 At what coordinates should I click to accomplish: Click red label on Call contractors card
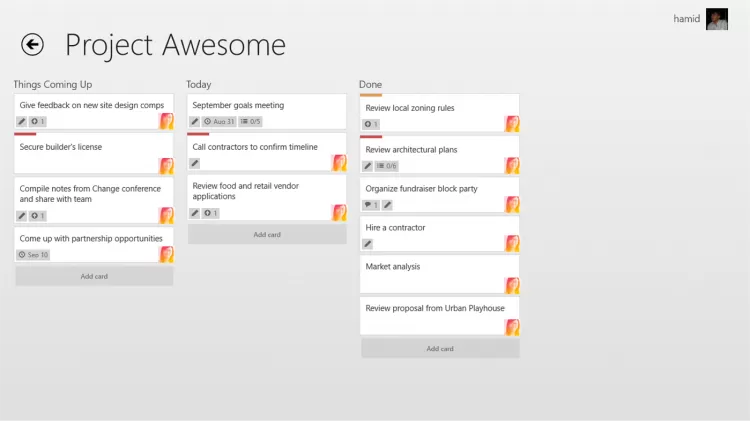tap(199, 134)
